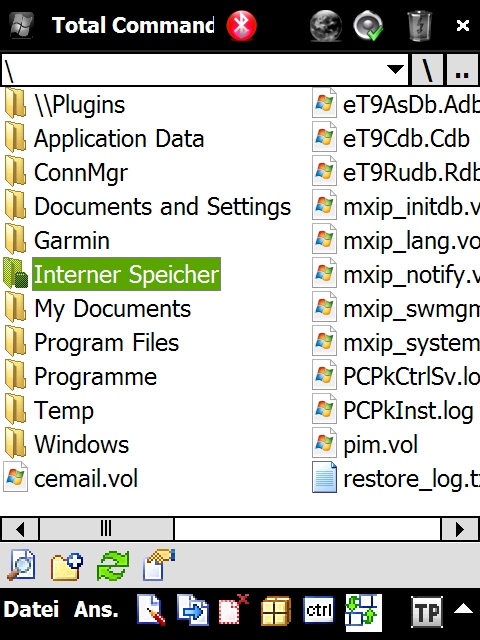The width and height of the screenshot is (480, 640).
Task: Click the horizontal scrollbar right arrow
Action: (460, 529)
